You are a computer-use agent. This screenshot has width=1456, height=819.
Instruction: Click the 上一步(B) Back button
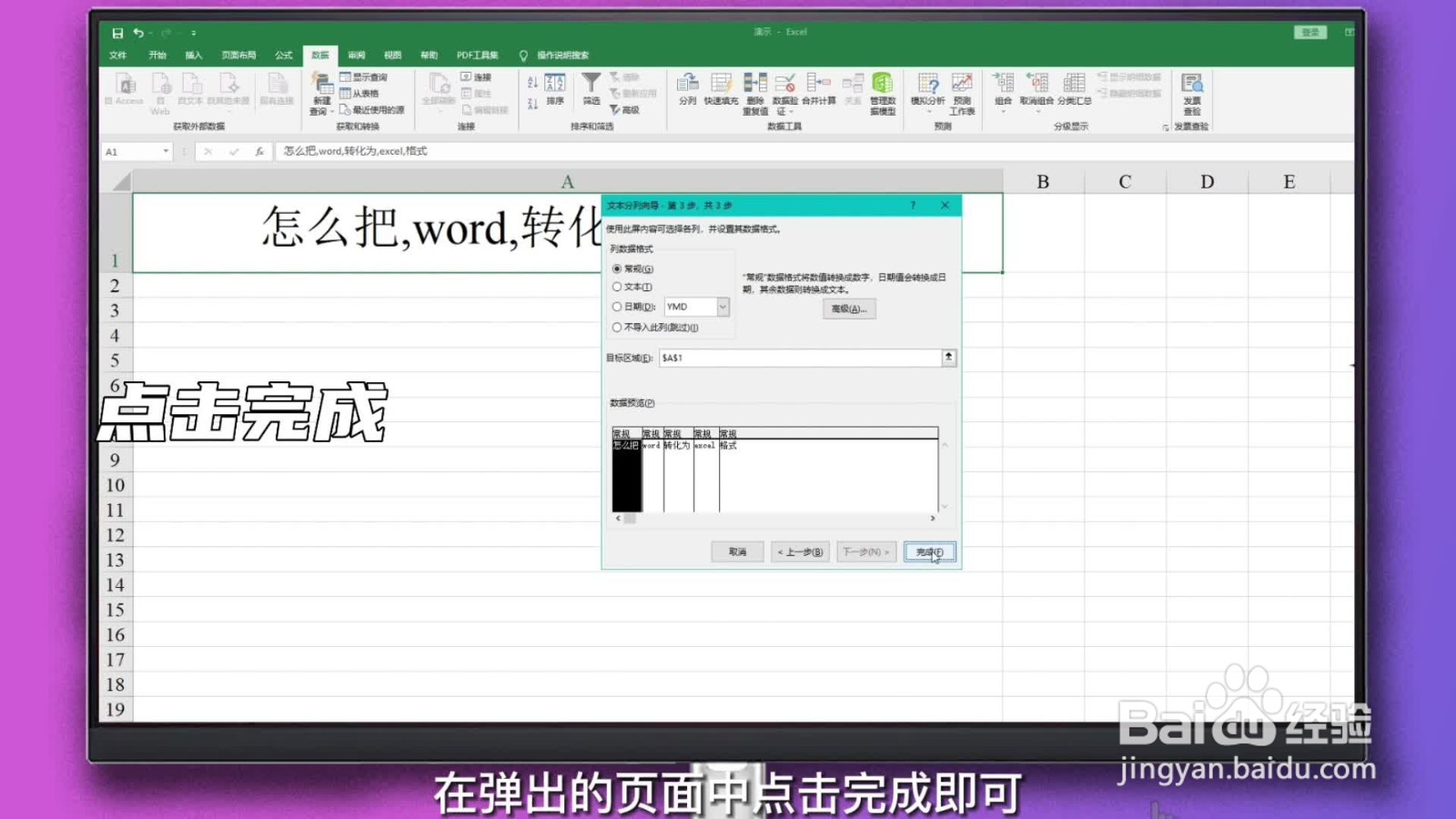point(800,552)
